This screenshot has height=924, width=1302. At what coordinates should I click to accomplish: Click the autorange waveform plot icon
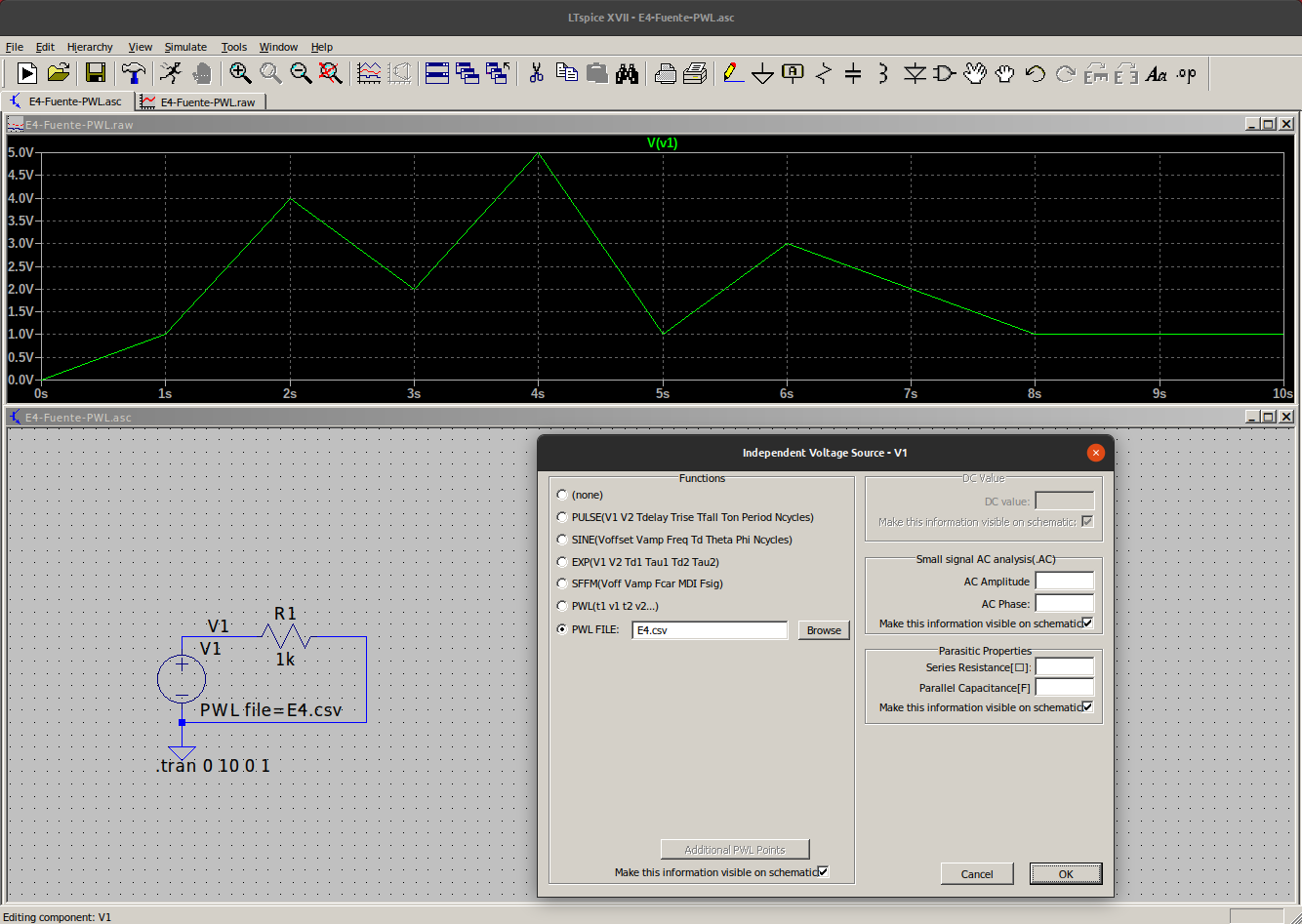coord(369,73)
